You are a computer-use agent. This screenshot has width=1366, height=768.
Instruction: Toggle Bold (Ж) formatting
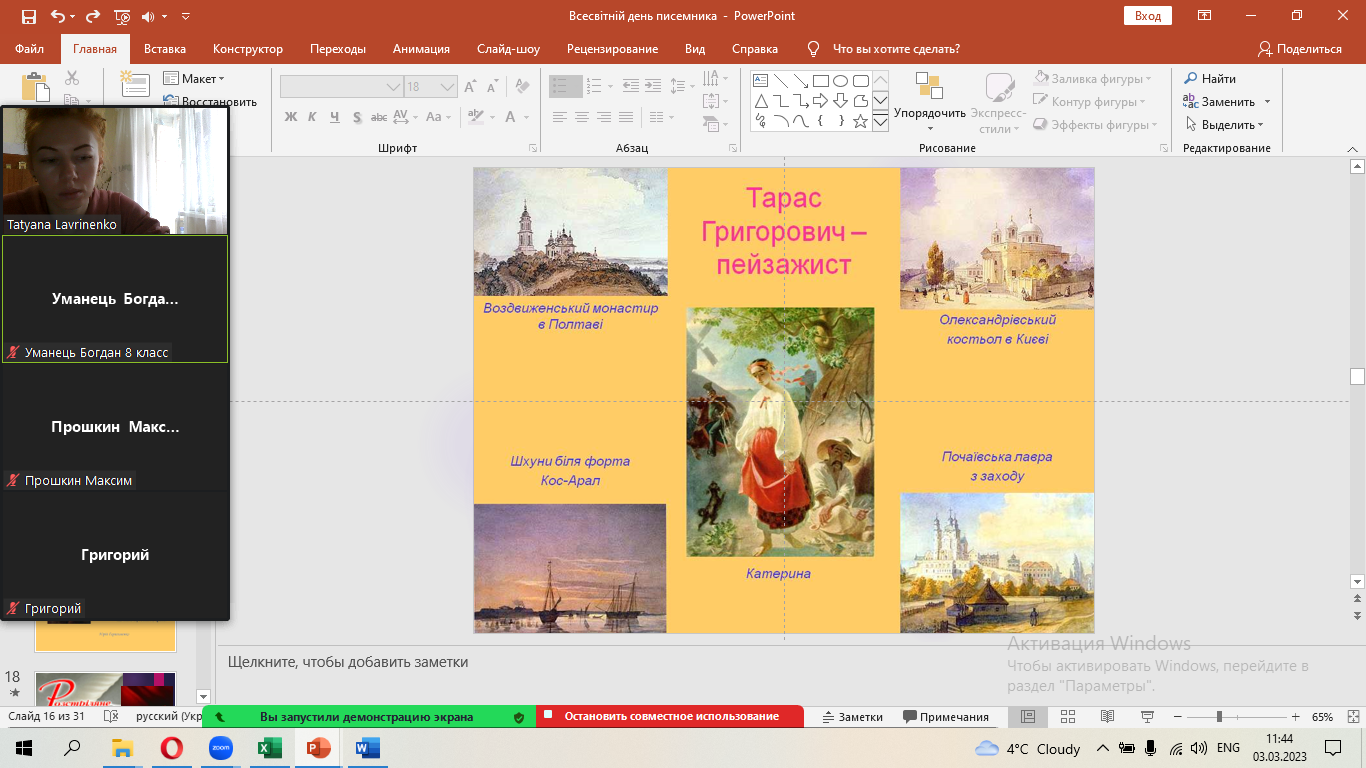(x=291, y=117)
